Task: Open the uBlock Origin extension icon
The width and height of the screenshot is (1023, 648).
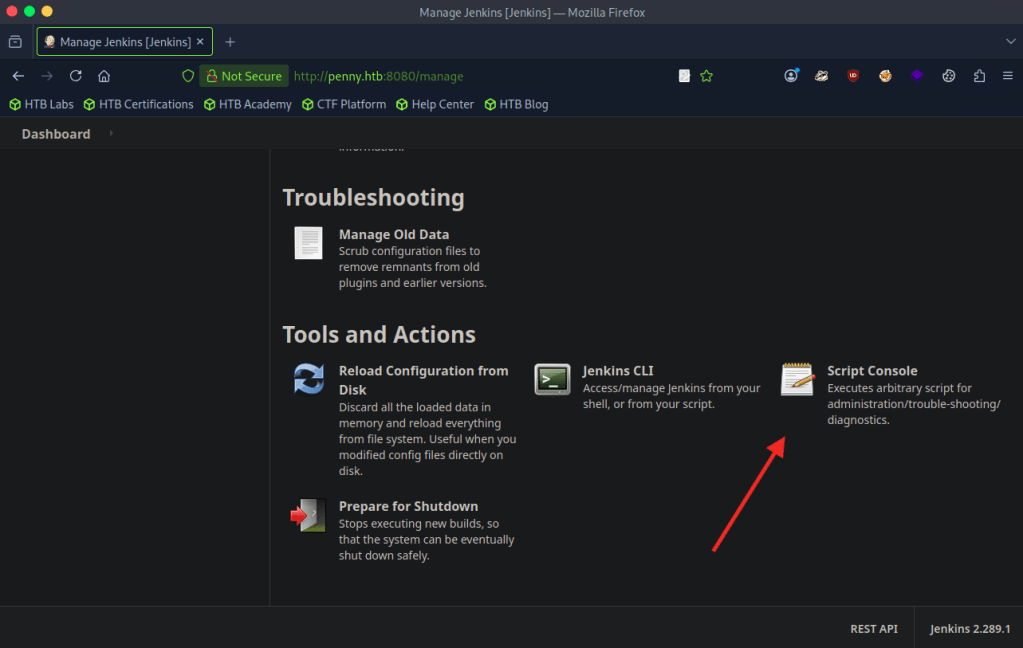Action: [x=853, y=76]
